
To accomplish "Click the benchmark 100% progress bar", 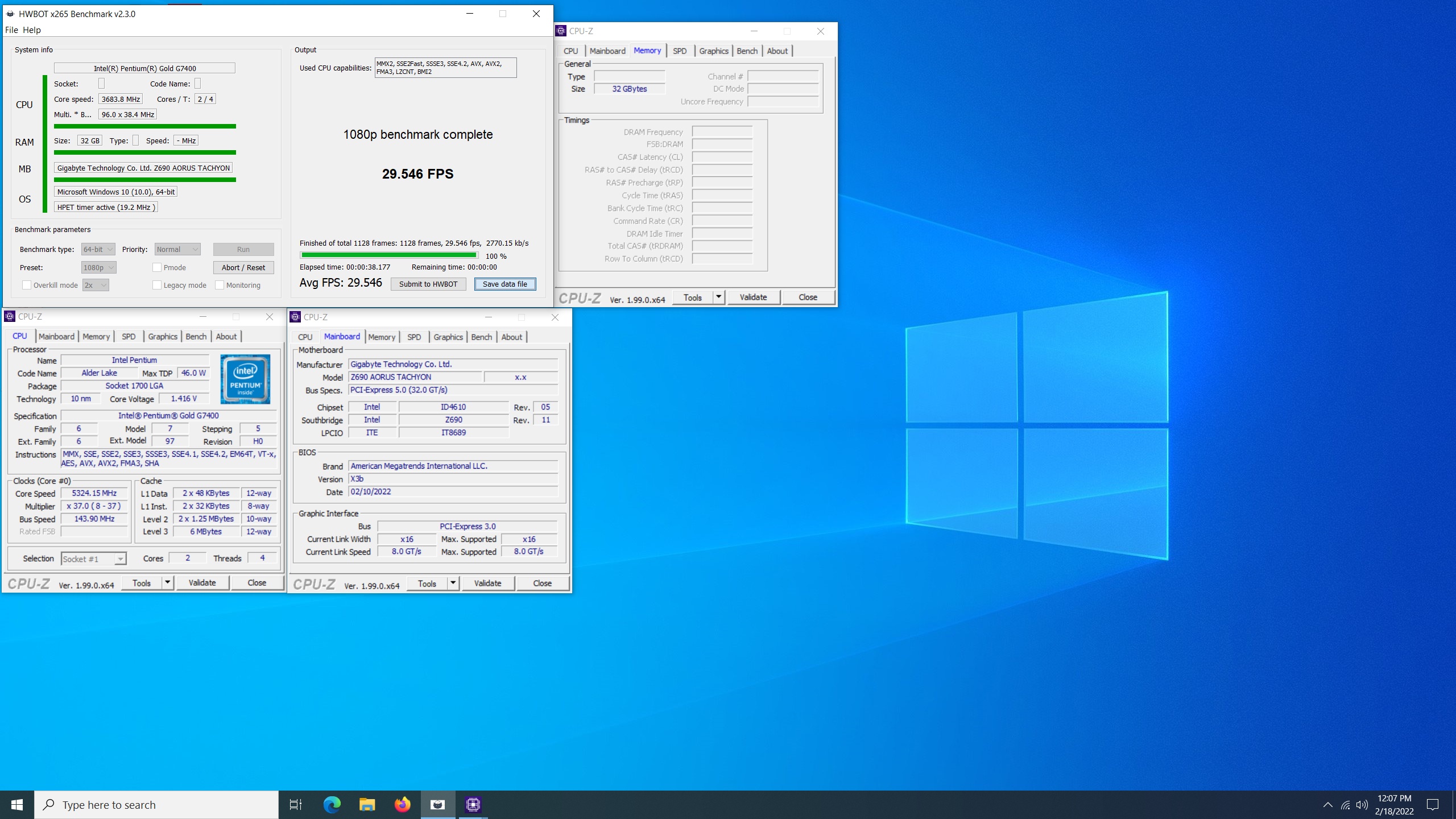I will [389, 255].
